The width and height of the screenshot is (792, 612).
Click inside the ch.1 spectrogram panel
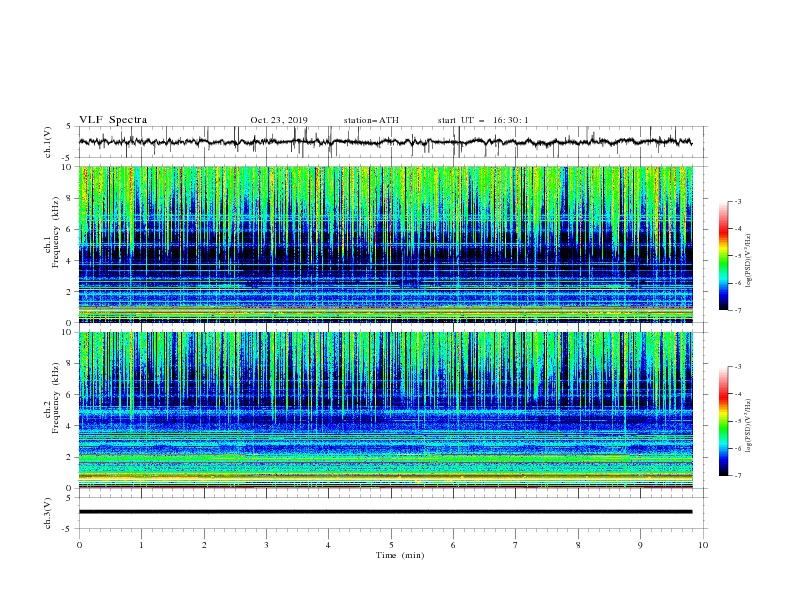385,244
